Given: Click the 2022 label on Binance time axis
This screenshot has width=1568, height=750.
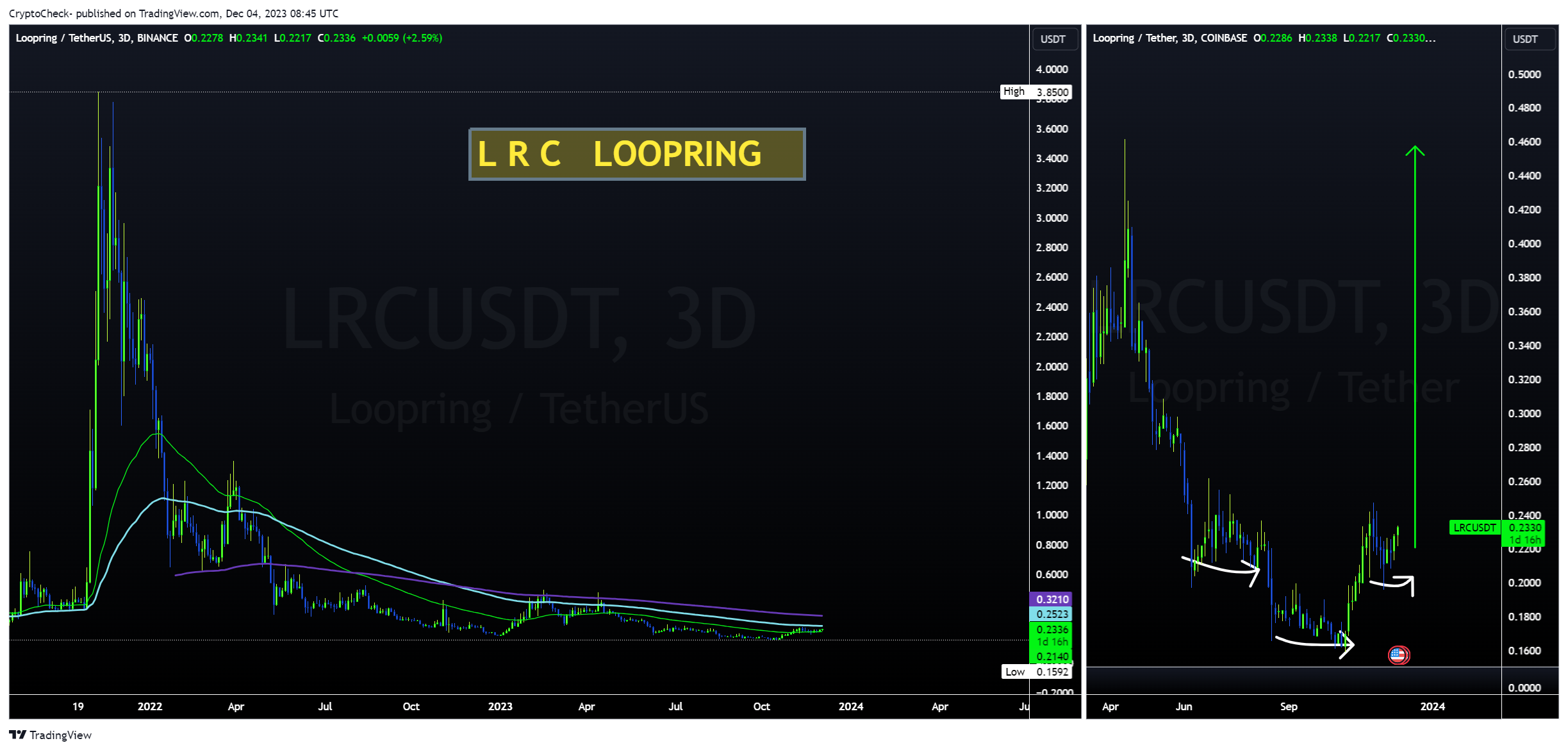Looking at the screenshot, I should click(x=150, y=706).
